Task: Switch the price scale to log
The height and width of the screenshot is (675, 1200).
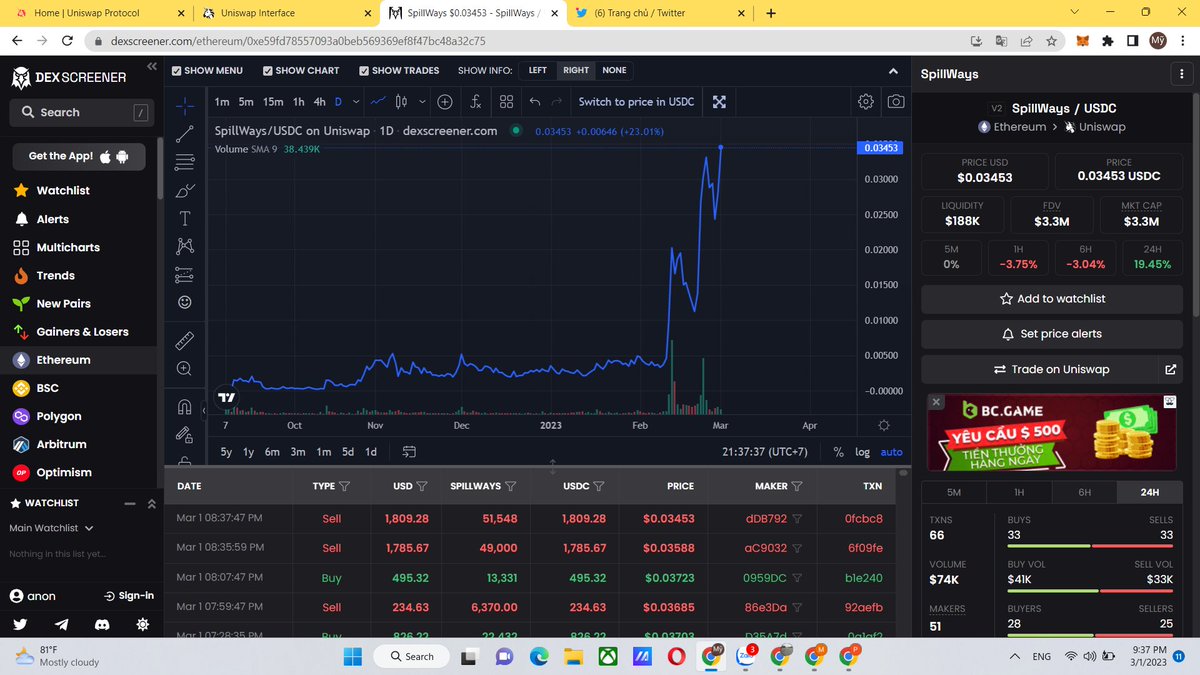Action: pos(862,452)
